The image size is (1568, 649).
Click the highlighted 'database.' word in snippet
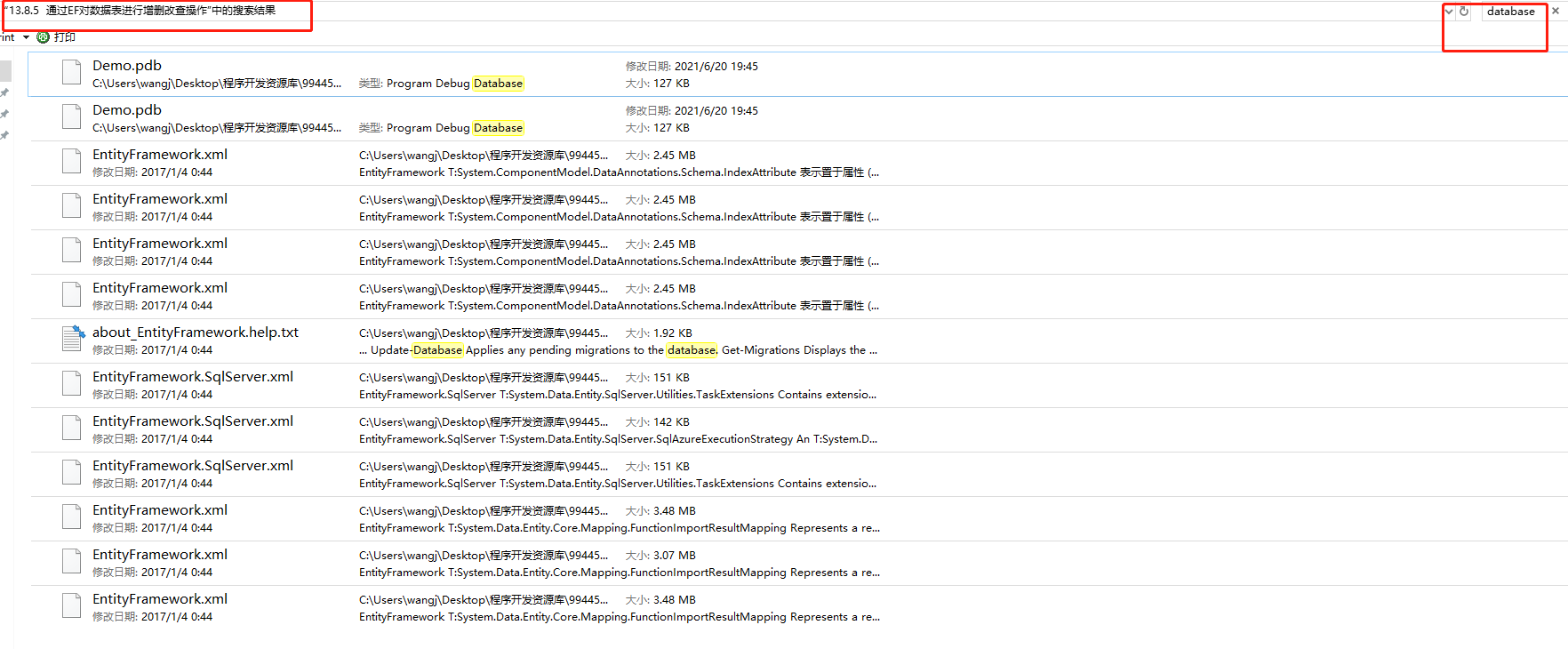[x=692, y=350]
